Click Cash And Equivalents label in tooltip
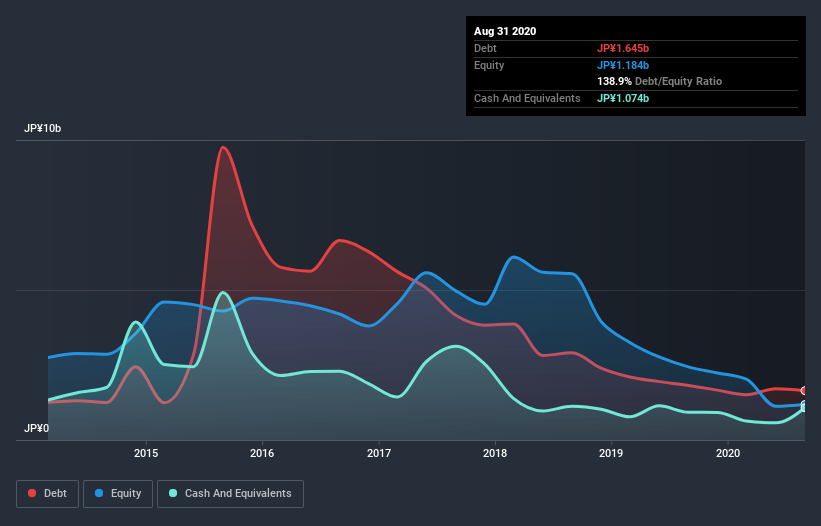This screenshot has width=821, height=526. pos(527,98)
